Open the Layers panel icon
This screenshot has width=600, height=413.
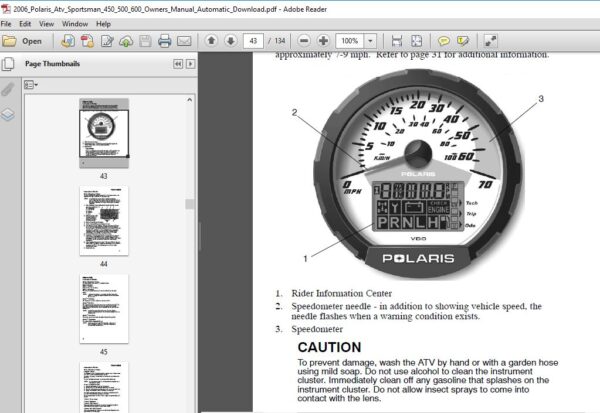8,114
